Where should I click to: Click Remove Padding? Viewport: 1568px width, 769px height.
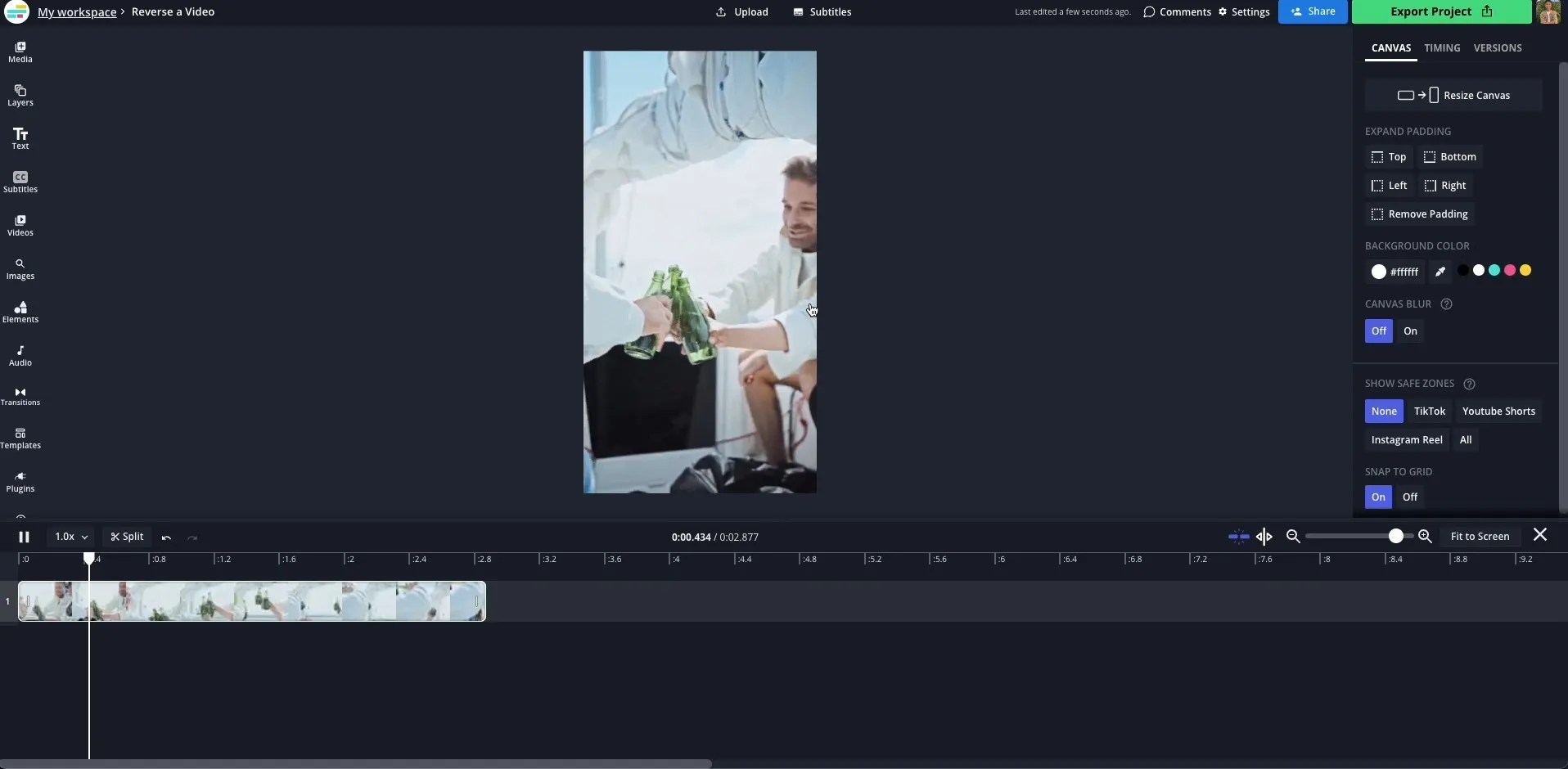pos(1420,214)
